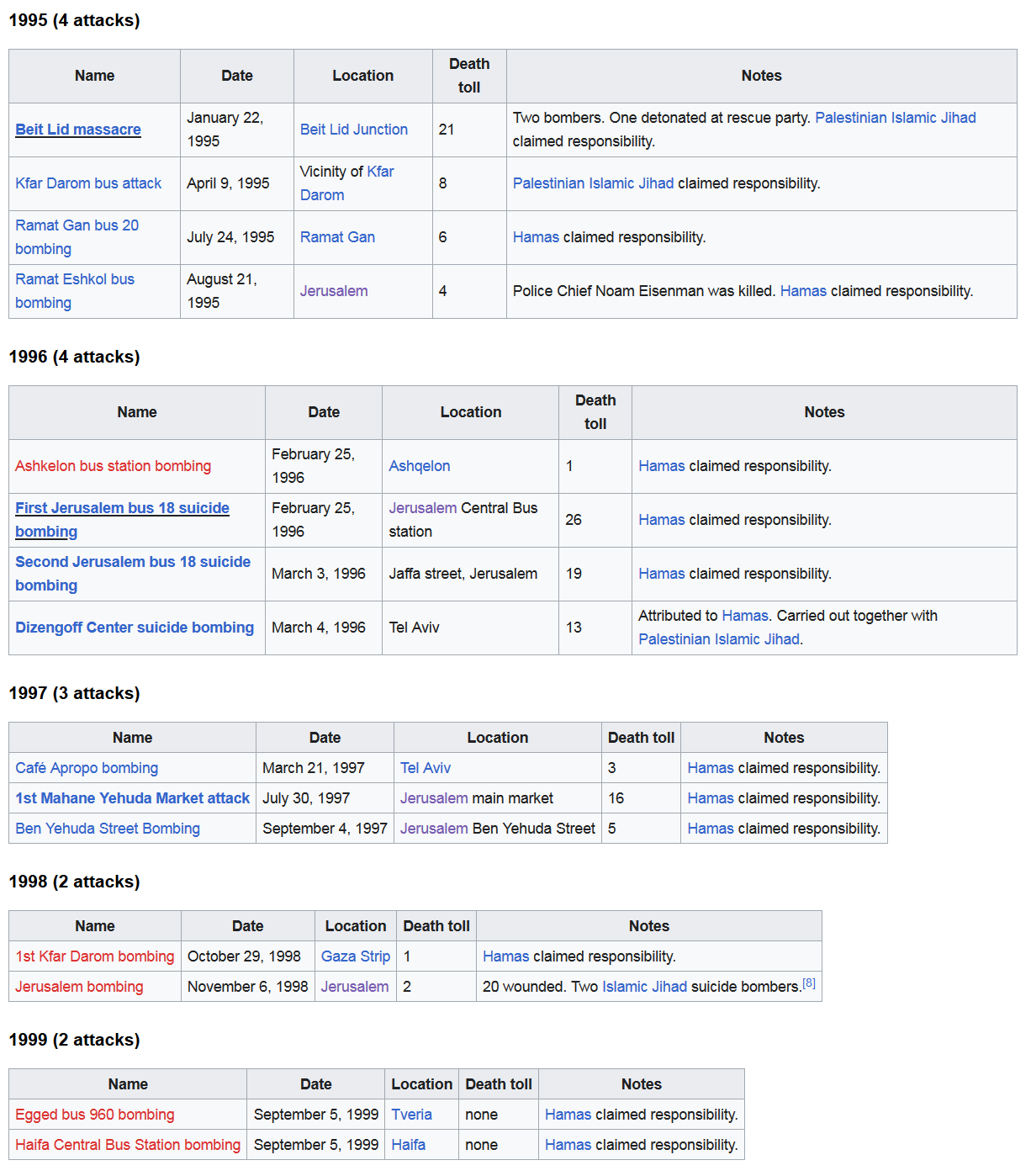Select the 1996 (4 attacks) heading
The width and height of the screenshot is (1031, 1176).
pyautogui.click(x=74, y=357)
